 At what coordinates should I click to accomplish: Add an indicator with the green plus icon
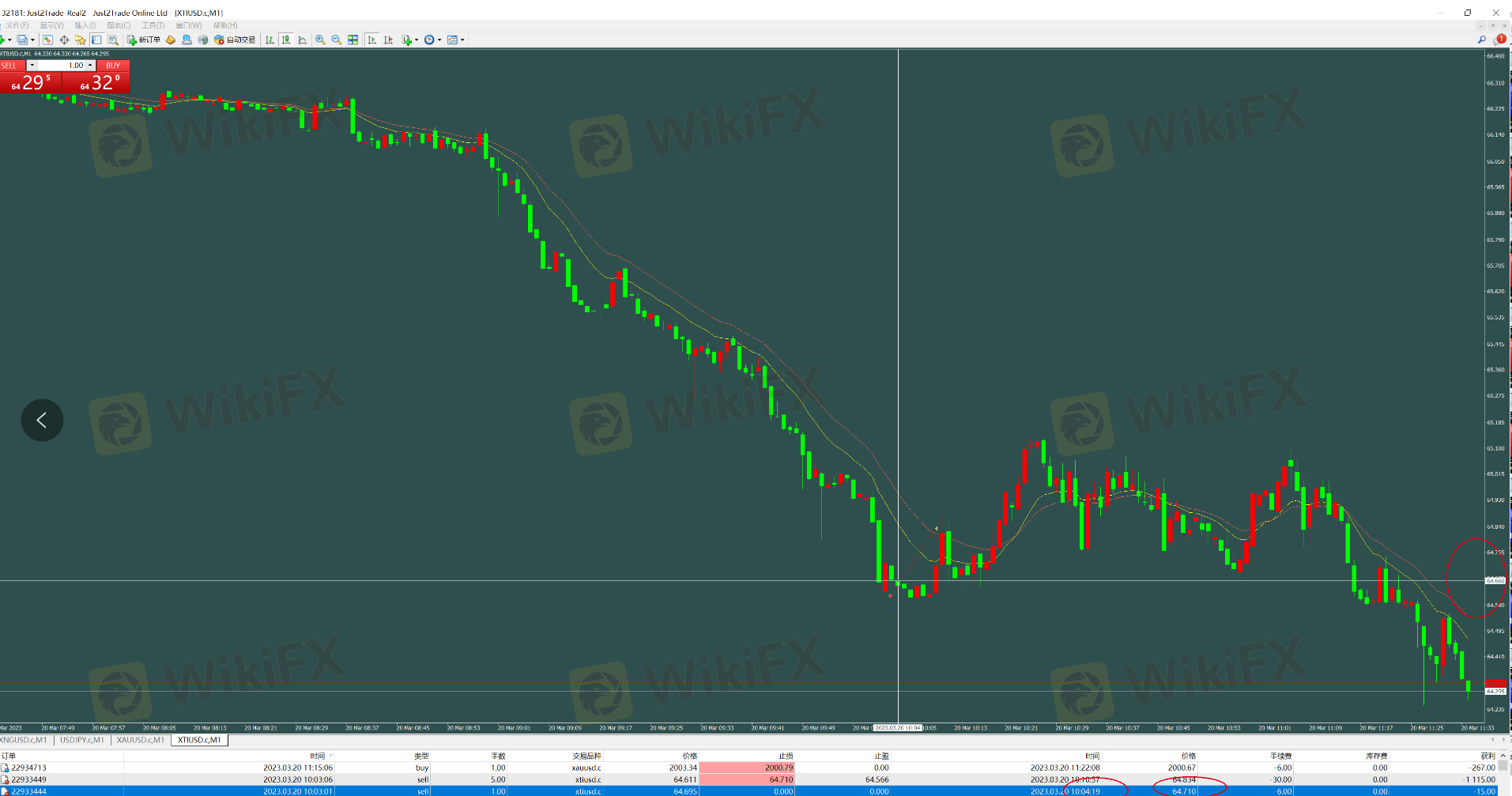pos(407,40)
